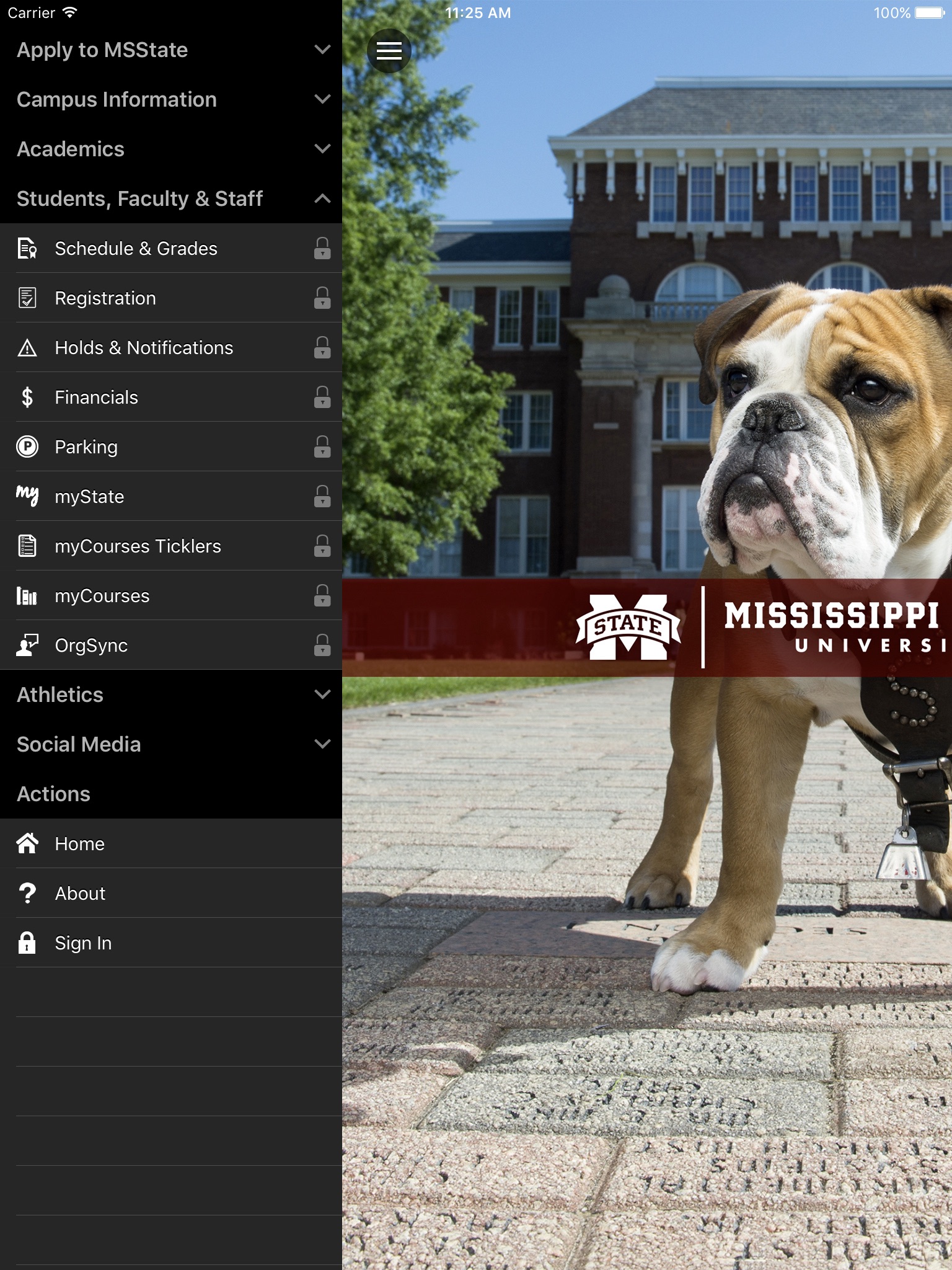
Task: Collapse Students, Faculty & Staff chevron
Action: pyautogui.click(x=322, y=198)
